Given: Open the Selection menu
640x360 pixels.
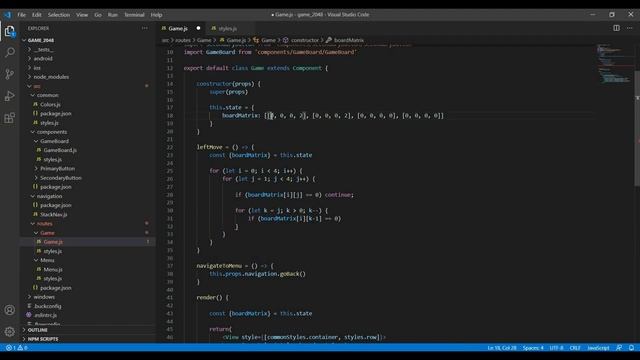Looking at the screenshot, I should click(59, 15).
